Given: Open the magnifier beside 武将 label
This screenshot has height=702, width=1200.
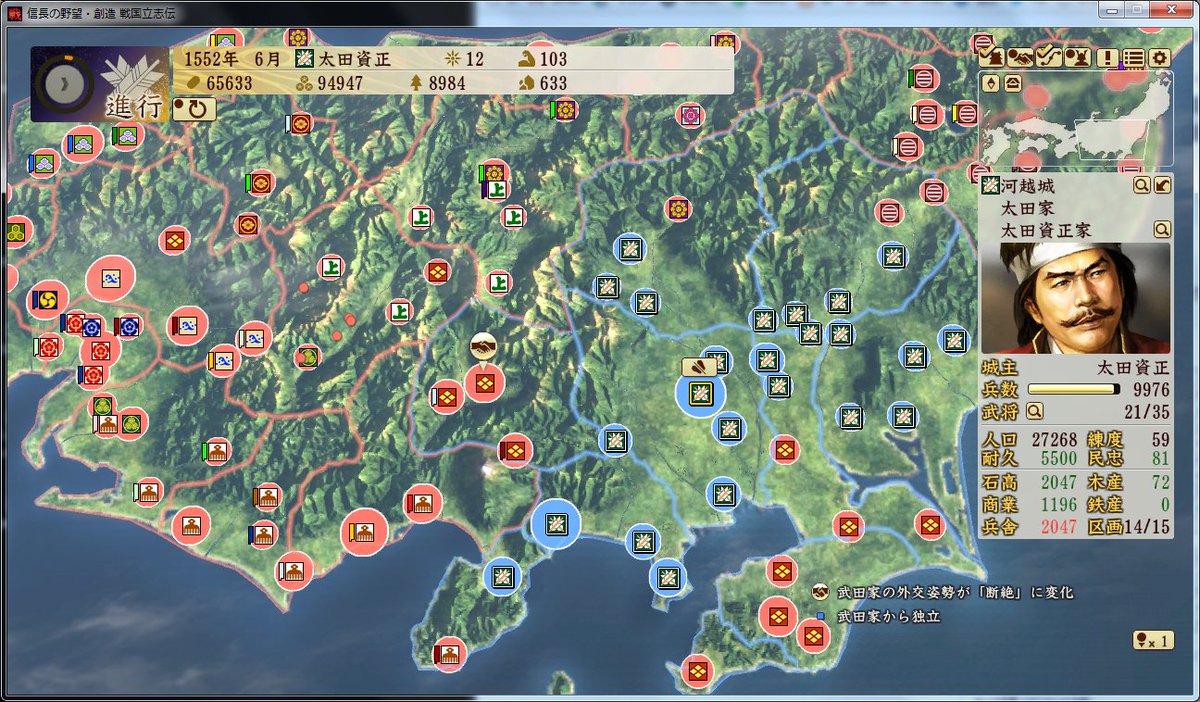Looking at the screenshot, I should click(x=1034, y=410).
